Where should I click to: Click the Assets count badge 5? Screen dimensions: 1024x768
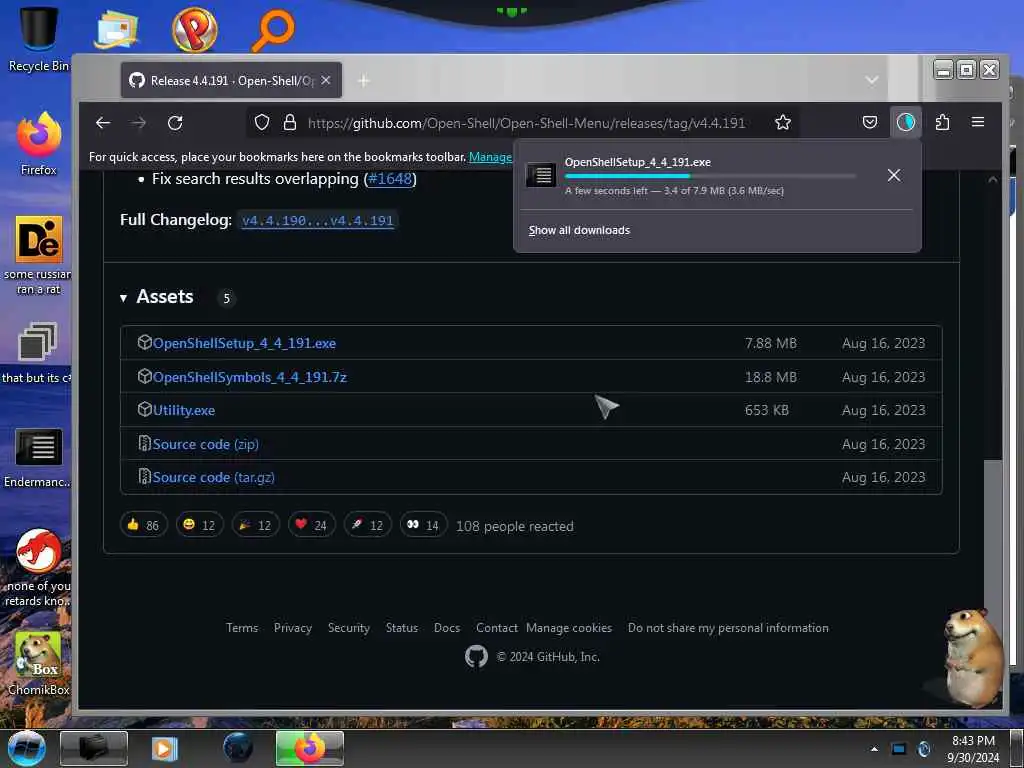[x=227, y=298]
